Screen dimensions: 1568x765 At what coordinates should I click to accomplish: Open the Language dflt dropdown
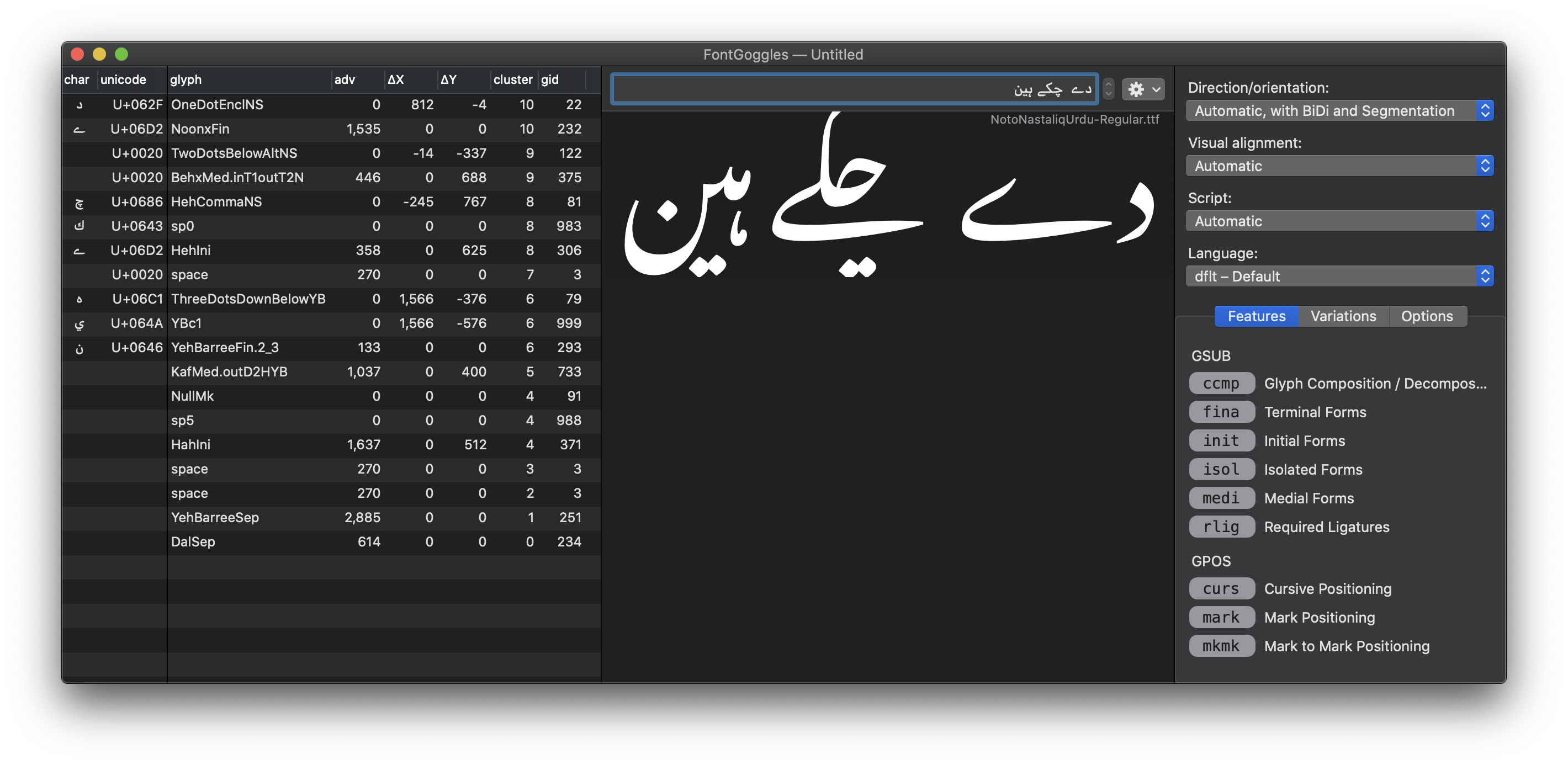coord(1339,277)
